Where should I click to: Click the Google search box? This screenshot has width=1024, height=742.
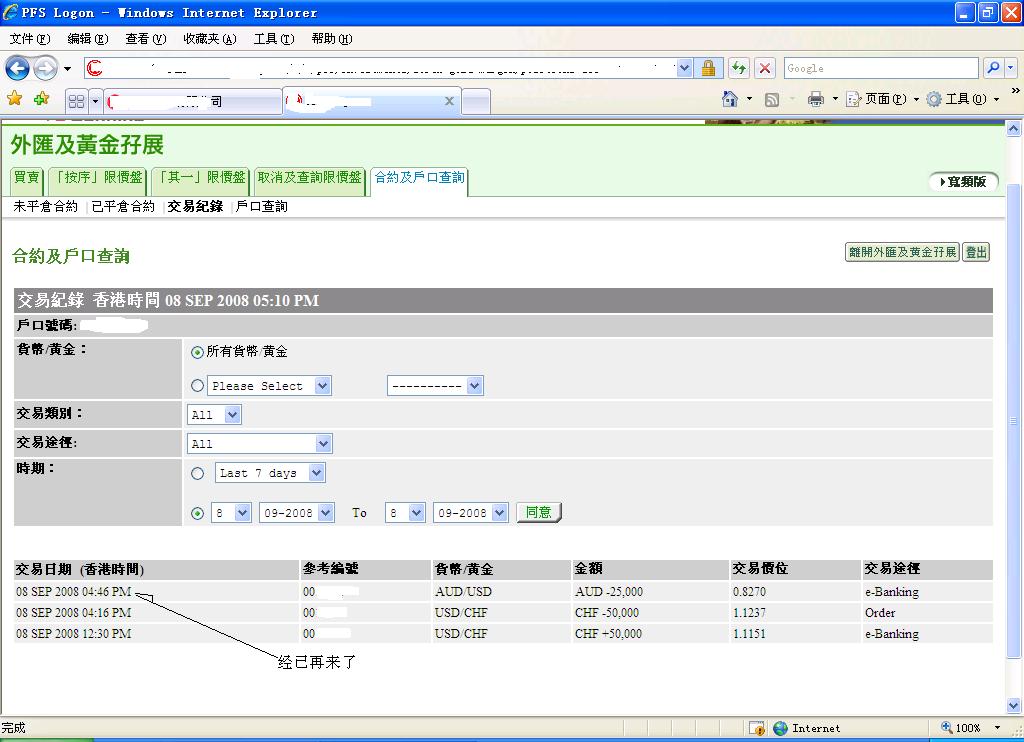coord(880,68)
